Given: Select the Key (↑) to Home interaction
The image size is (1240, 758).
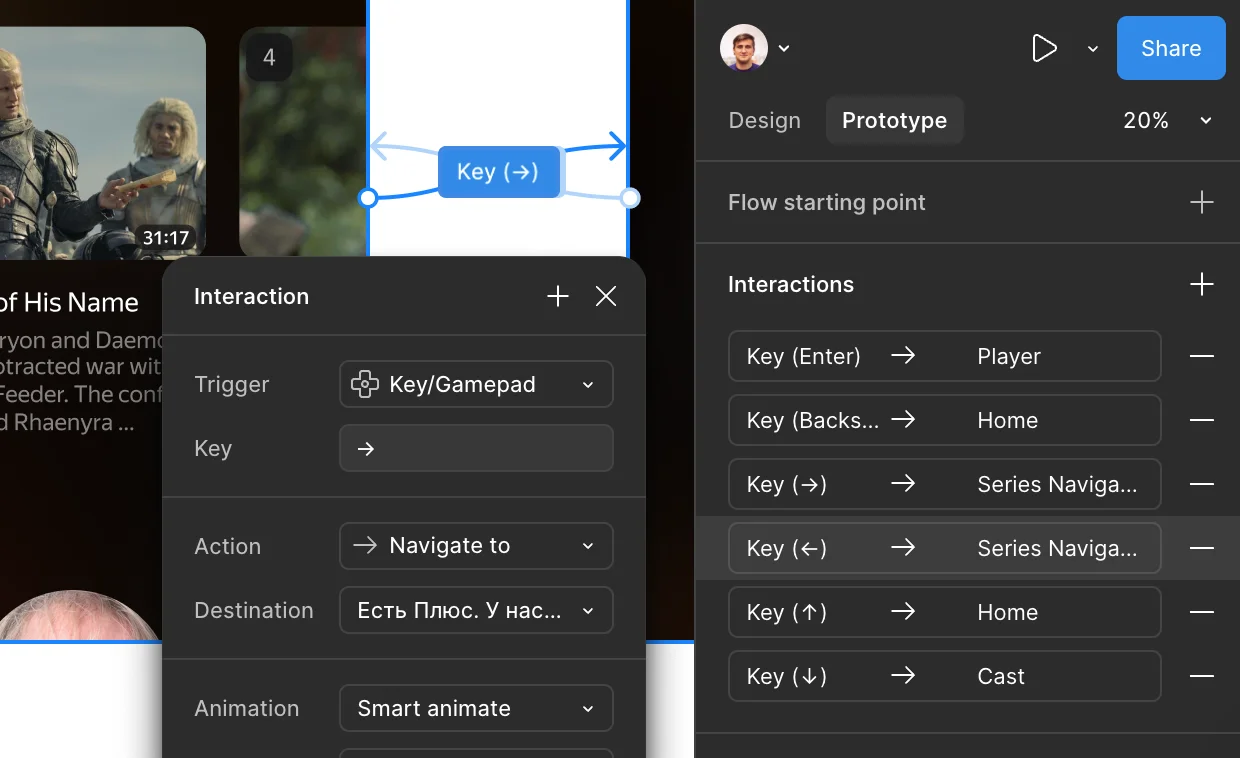Looking at the screenshot, I should coord(945,612).
